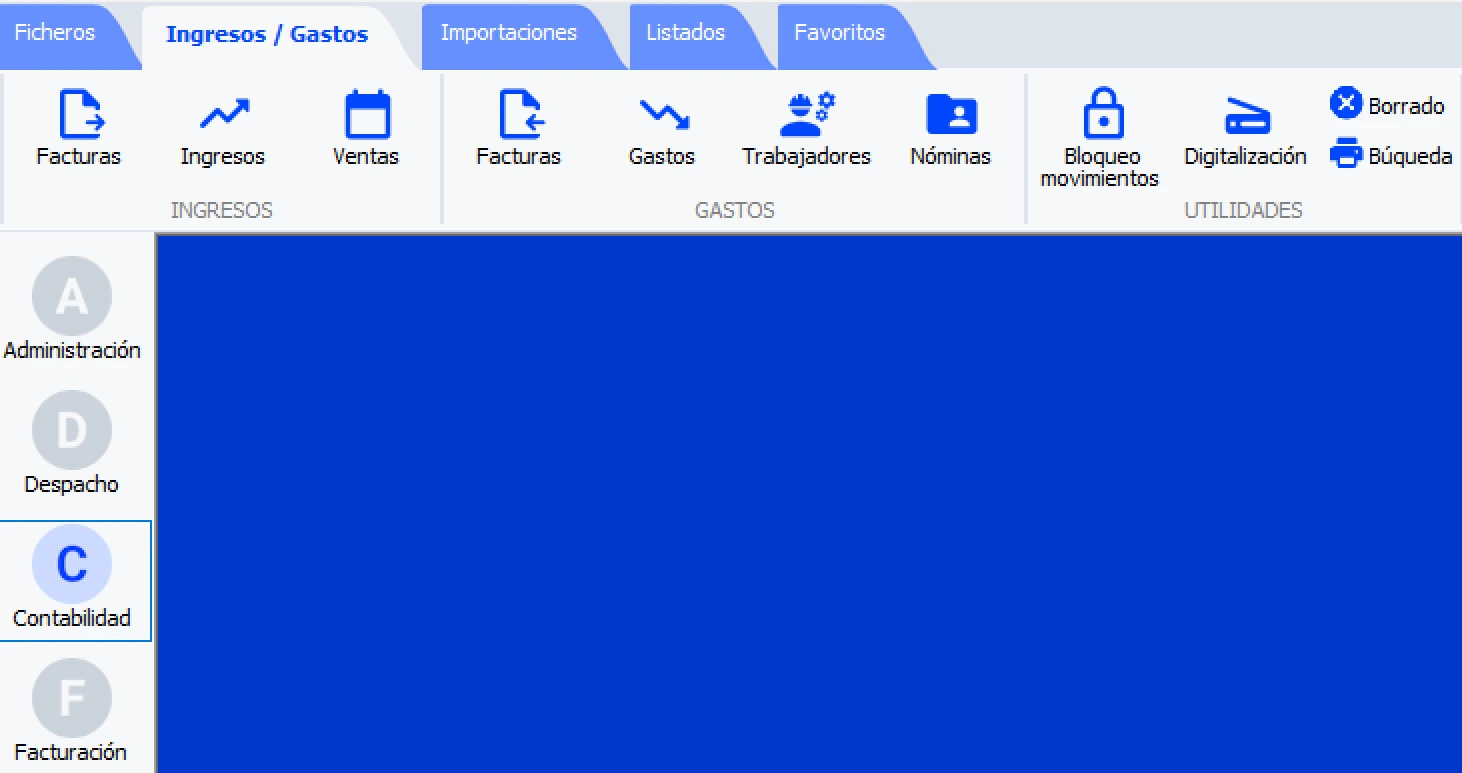Select the Facturación module in sidebar

(x=72, y=711)
